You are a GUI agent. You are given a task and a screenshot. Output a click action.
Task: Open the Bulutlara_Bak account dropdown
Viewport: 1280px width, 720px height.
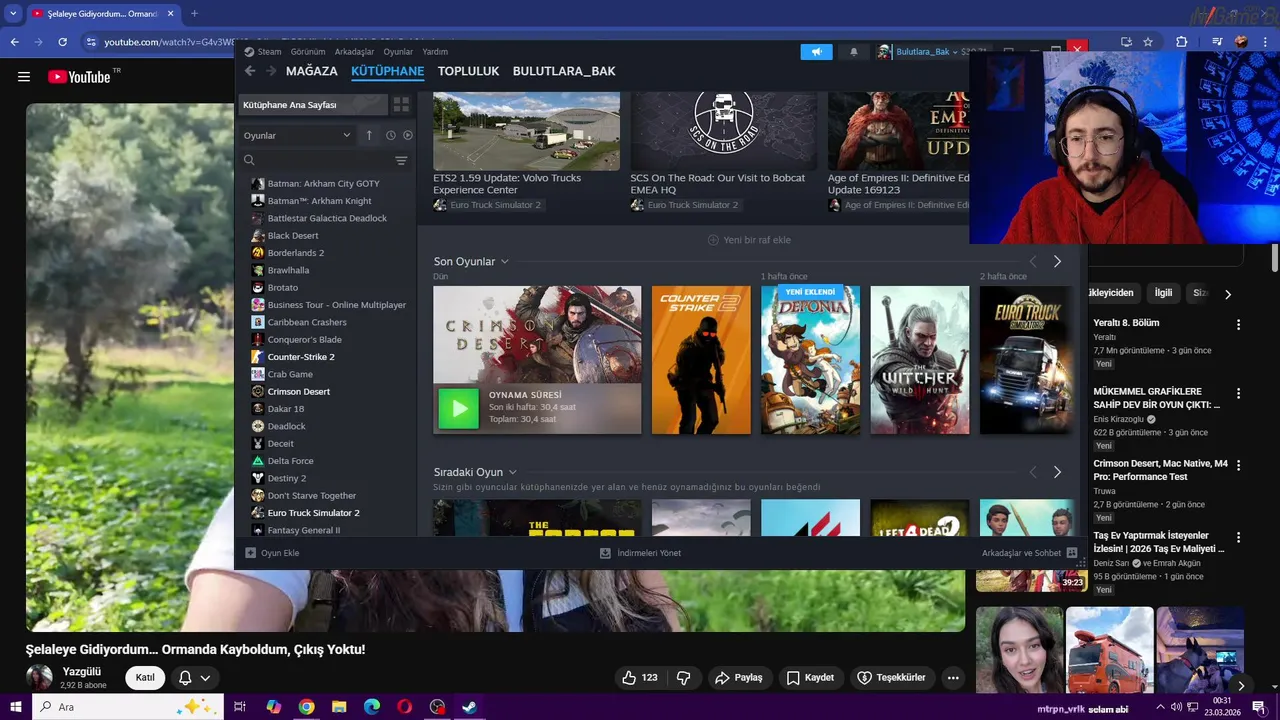(926, 52)
